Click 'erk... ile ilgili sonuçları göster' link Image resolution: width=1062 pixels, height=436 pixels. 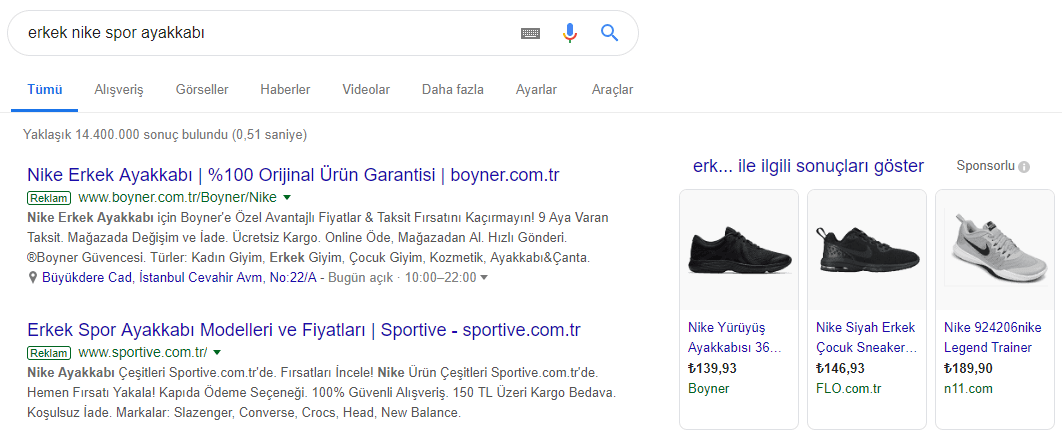(808, 166)
